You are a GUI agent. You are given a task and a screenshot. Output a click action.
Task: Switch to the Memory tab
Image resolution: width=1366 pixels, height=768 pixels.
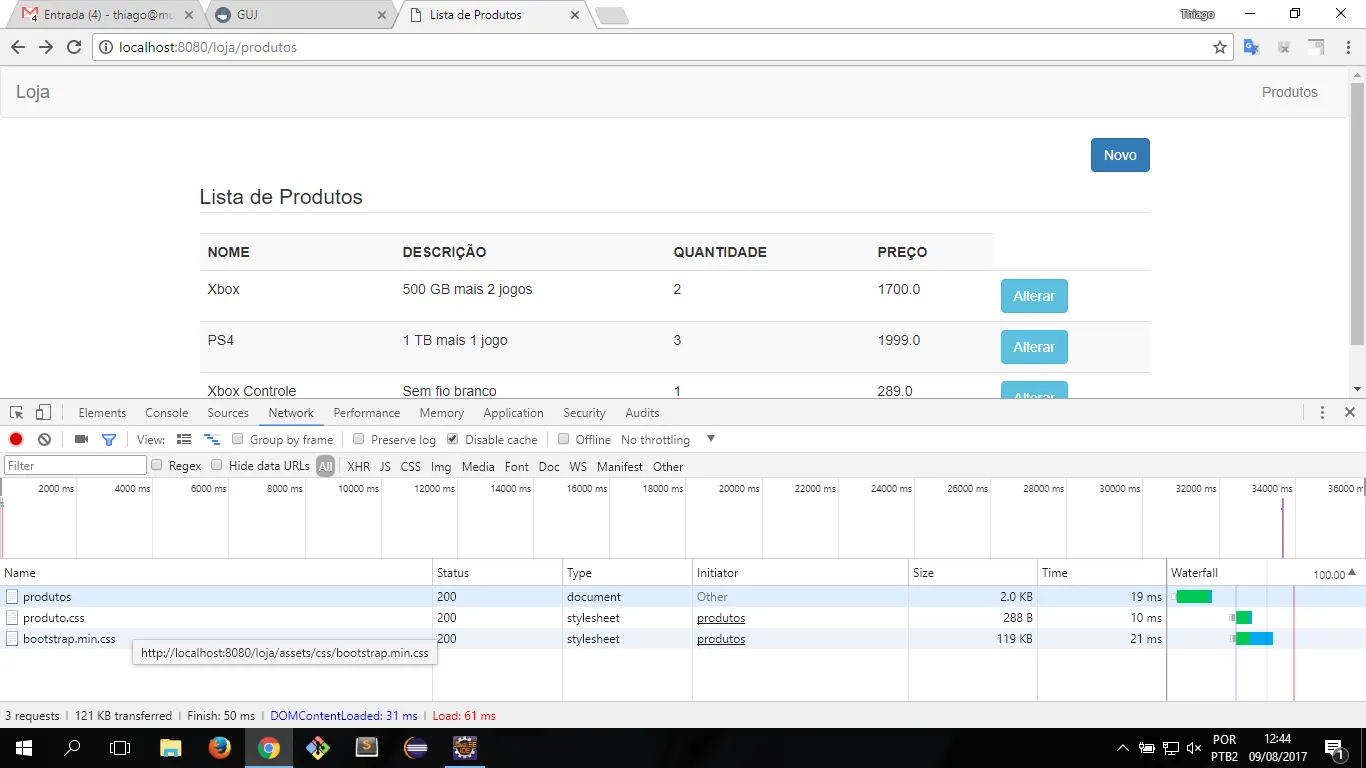click(442, 413)
